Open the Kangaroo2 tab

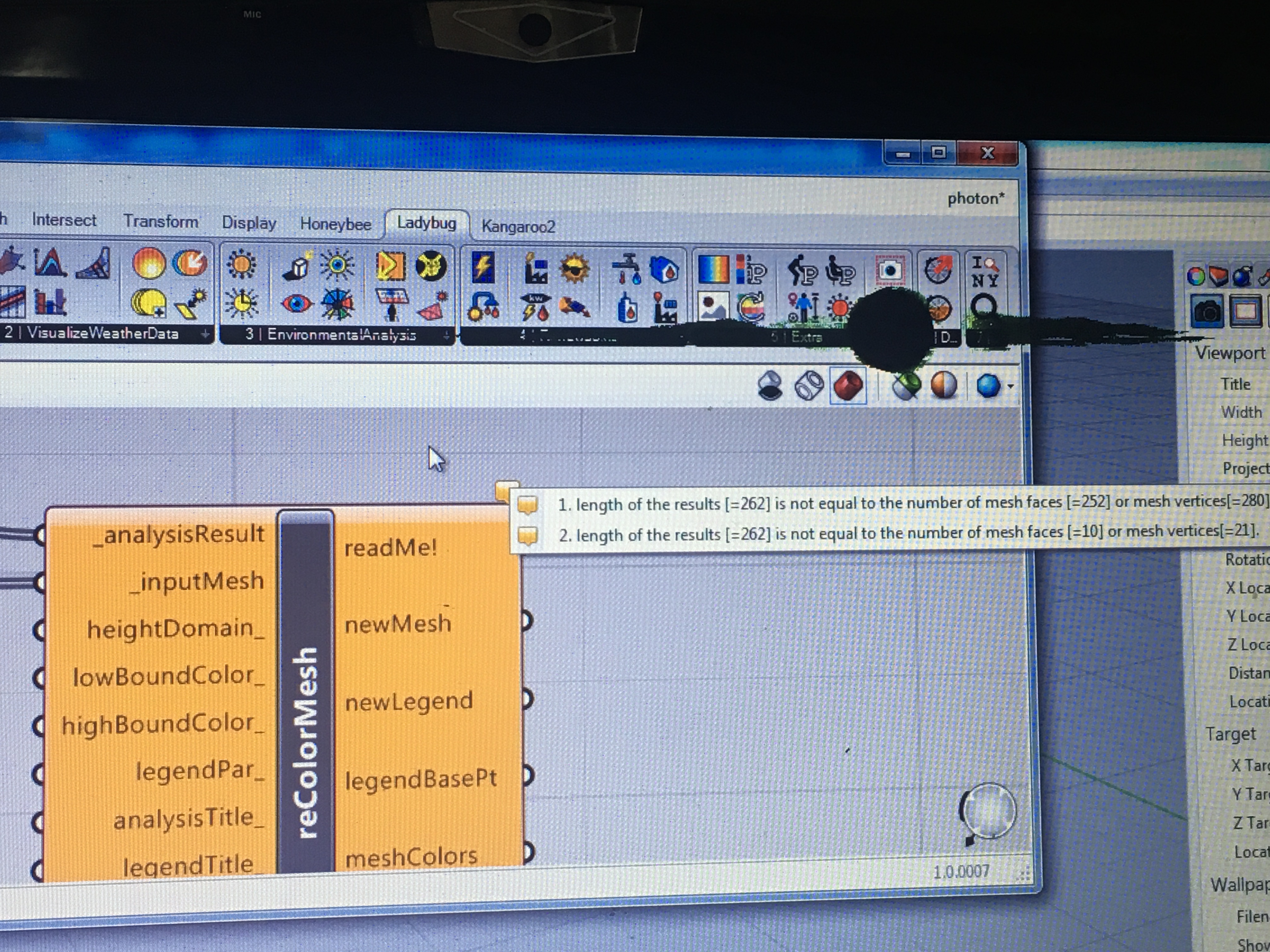pyautogui.click(x=518, y=227)
